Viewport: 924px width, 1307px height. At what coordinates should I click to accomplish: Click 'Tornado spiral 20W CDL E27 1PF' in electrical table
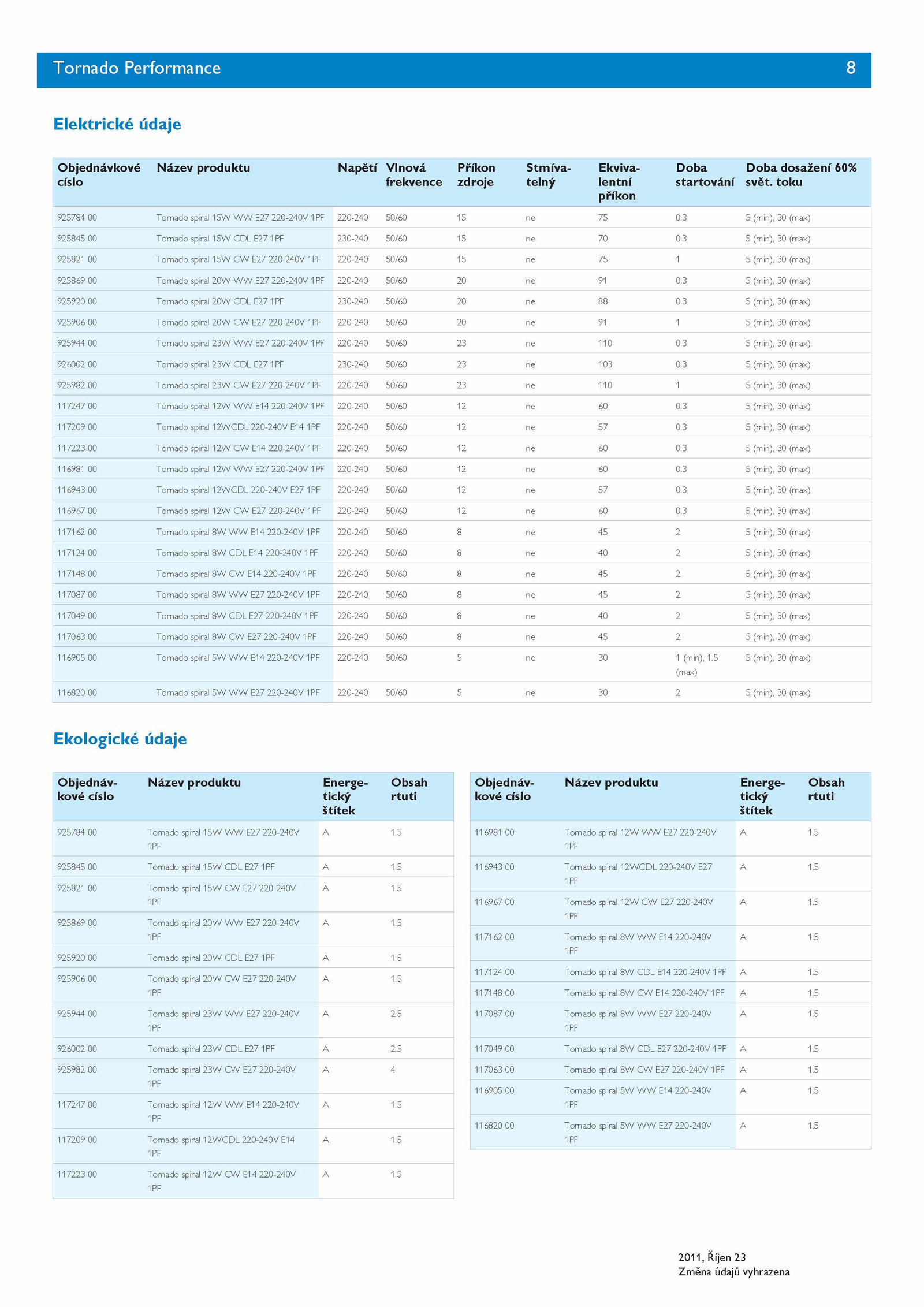(219, 301)
